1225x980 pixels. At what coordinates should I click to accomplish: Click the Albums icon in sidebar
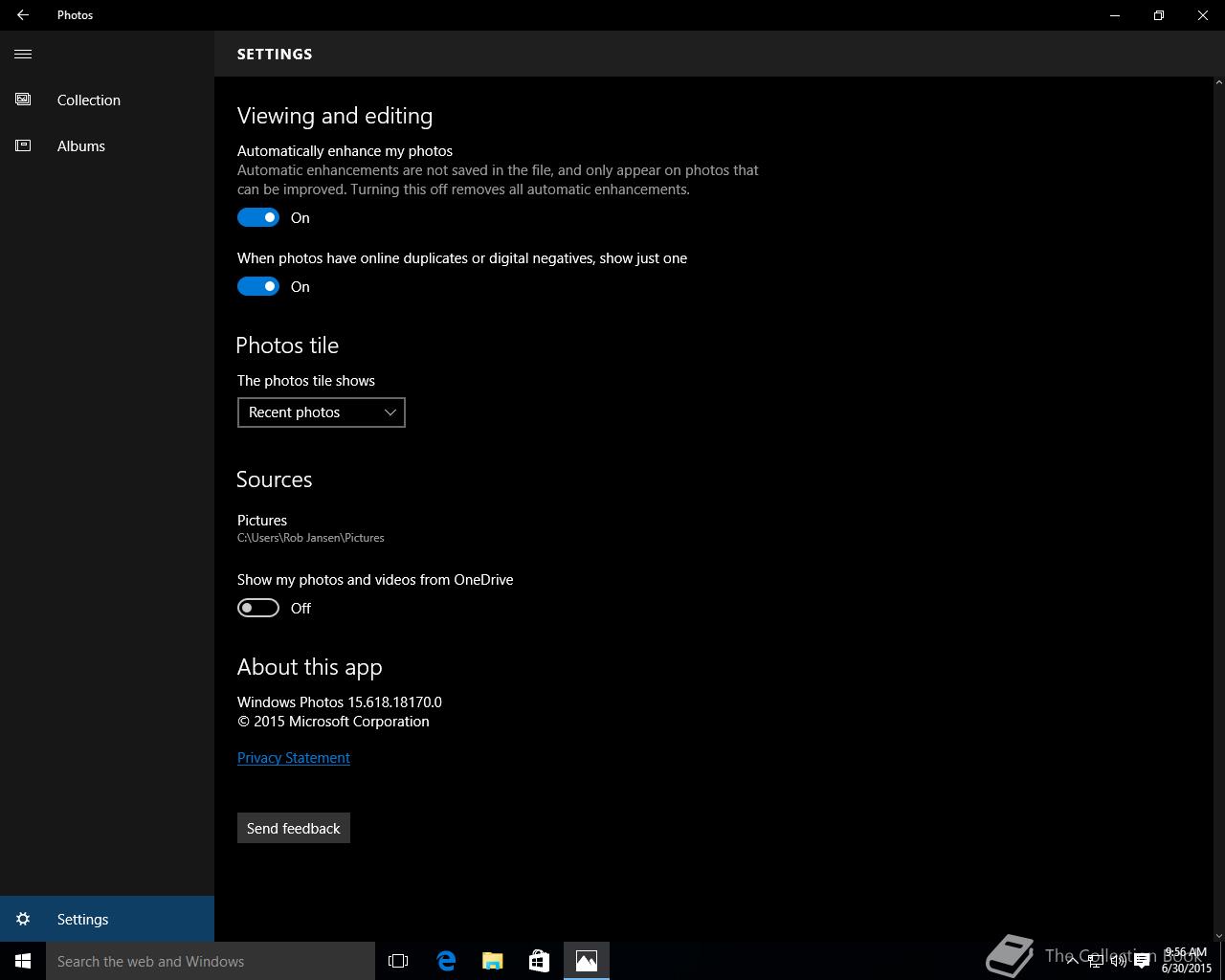[x=23, y=145]
